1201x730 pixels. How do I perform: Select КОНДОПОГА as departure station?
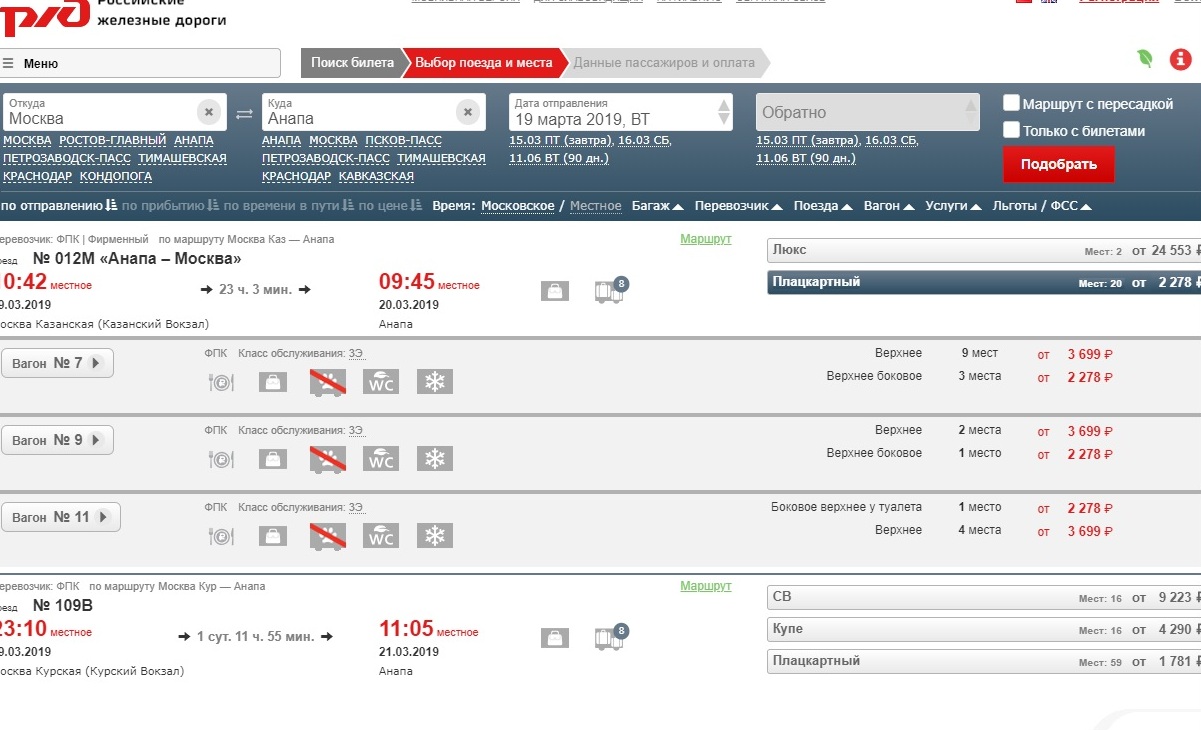116,176
